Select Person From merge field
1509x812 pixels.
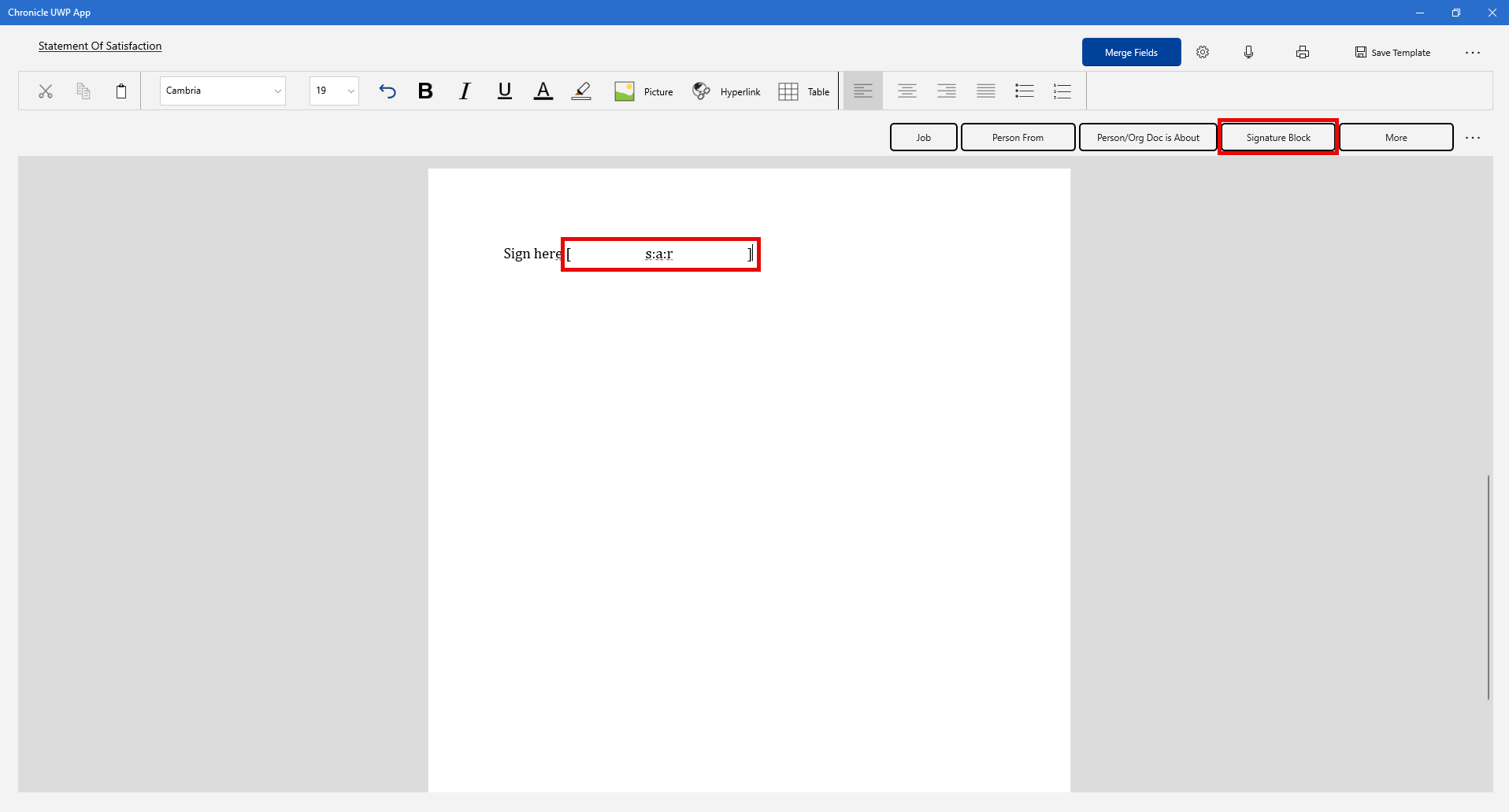1018,137
